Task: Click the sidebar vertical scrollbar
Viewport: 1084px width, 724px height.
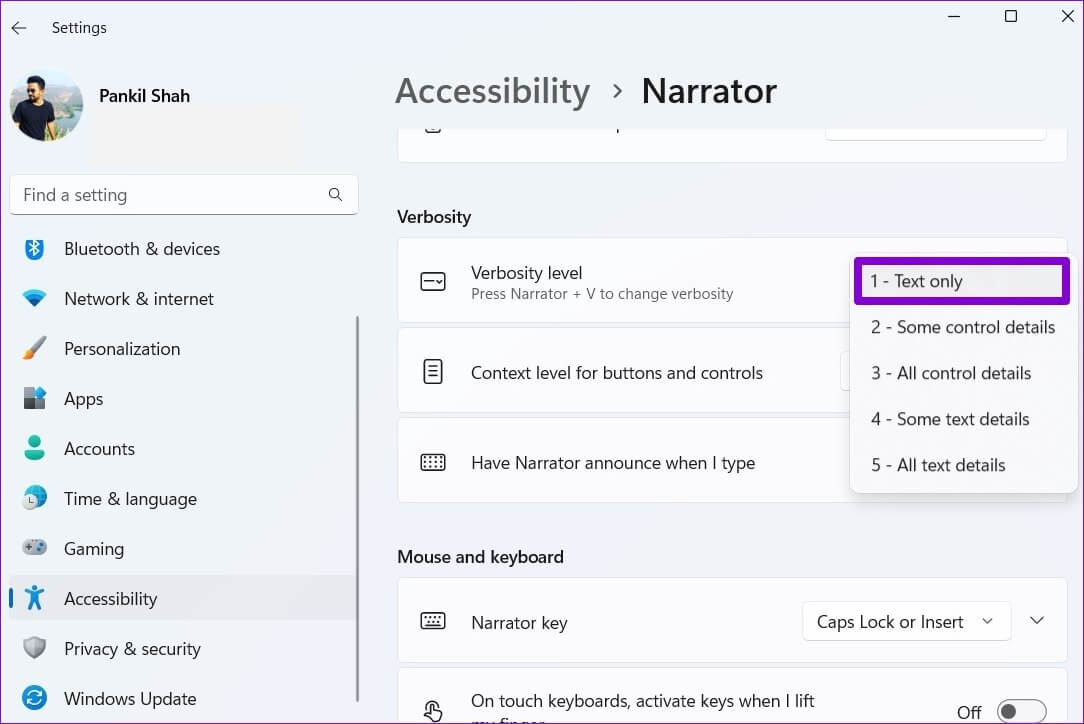Action: point(357,508)
